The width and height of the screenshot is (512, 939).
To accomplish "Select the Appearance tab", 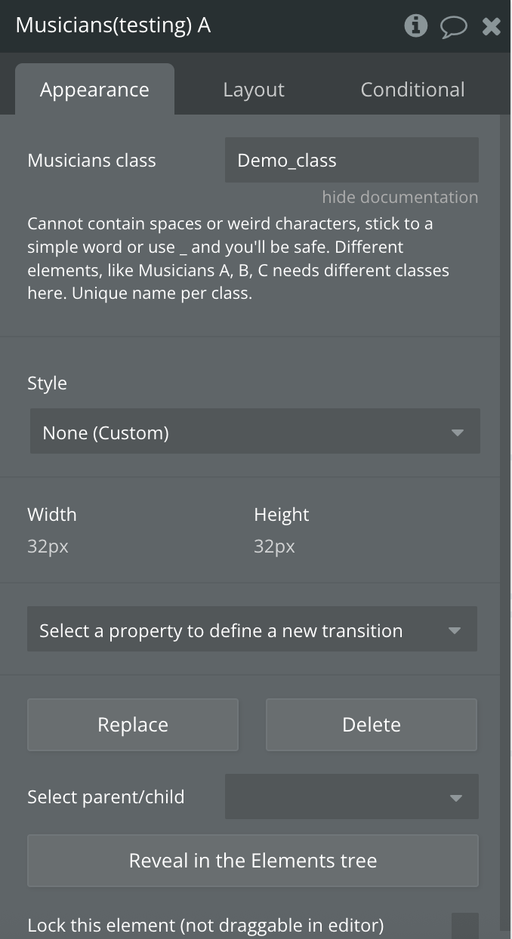I will 95,89.
